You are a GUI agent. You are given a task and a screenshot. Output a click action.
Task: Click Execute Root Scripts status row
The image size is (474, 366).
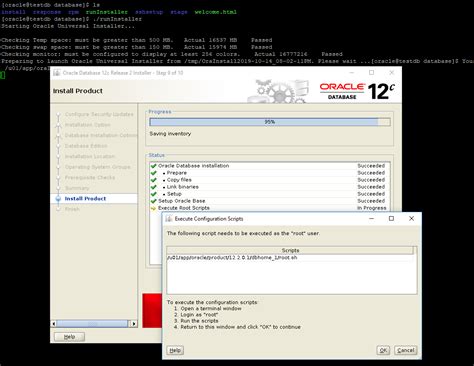coord(270,208)
